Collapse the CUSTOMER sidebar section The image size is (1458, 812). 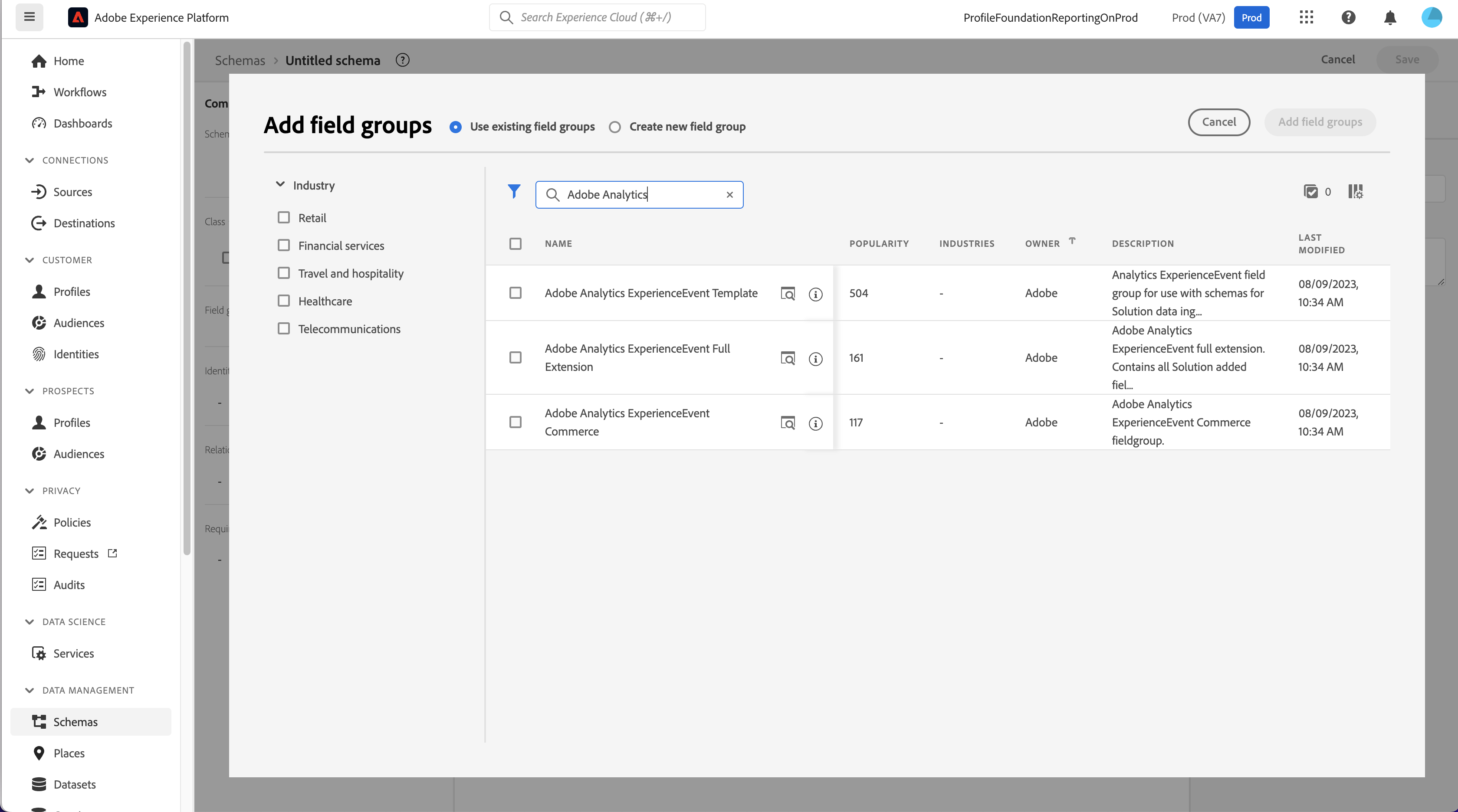30,260
